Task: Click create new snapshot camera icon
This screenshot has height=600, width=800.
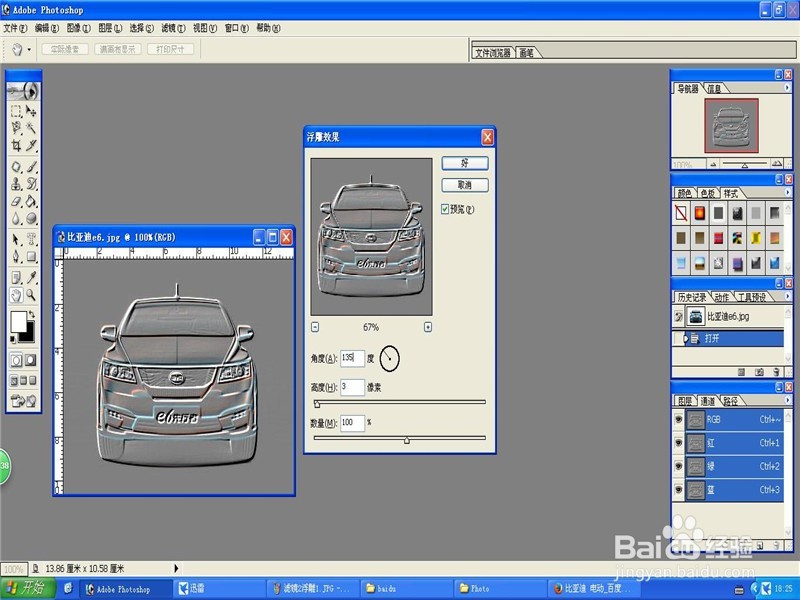Action: [x=759, y=372]
